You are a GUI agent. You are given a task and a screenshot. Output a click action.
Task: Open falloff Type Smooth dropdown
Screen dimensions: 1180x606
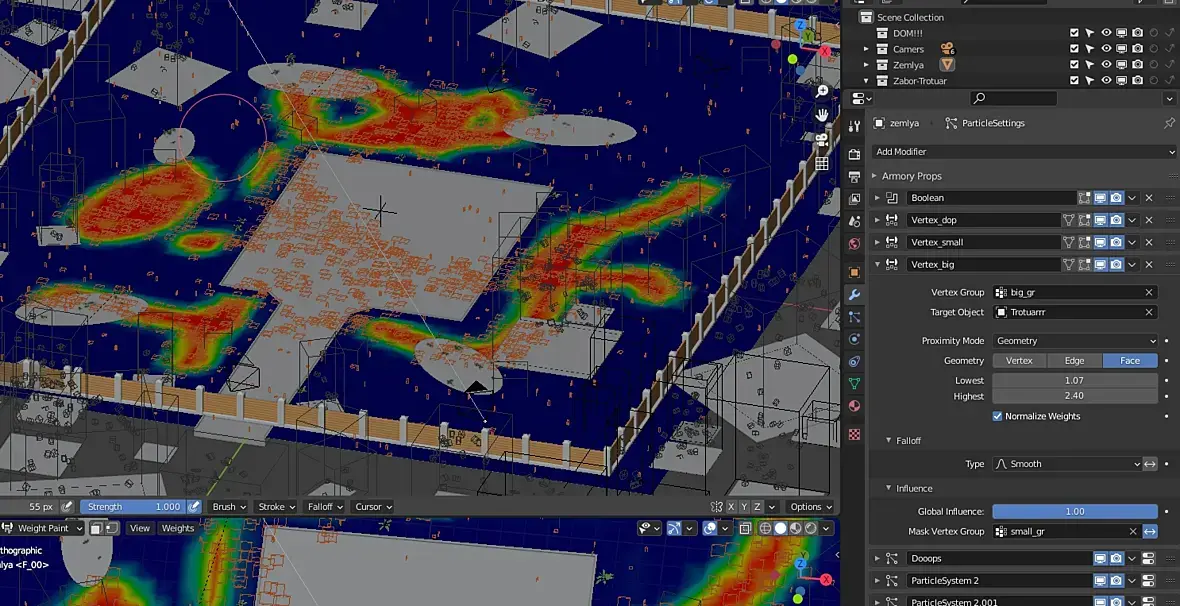(1066, 464)
